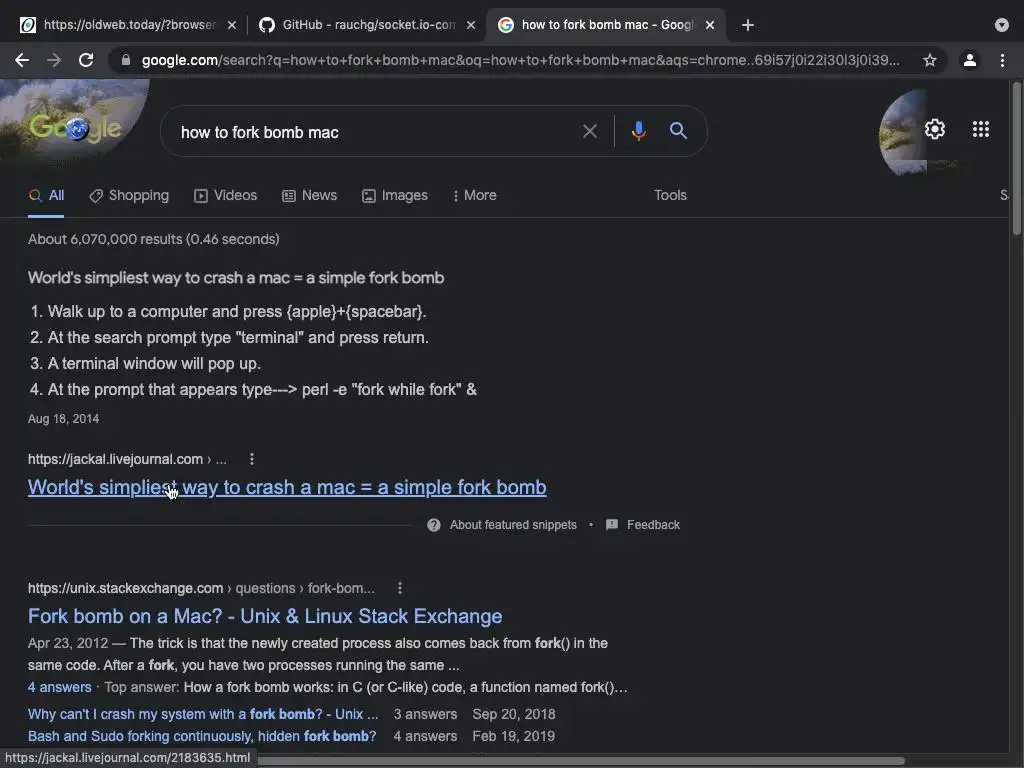
Task: Open the 4 answers link
Action: point(59,687)
